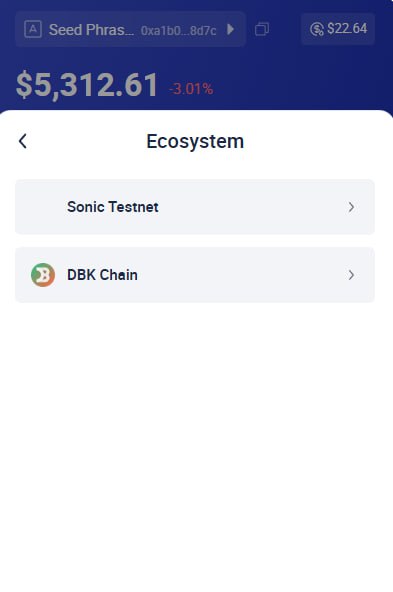
Task: Click the triangle arrow beside the address
Action: (230, 29)
